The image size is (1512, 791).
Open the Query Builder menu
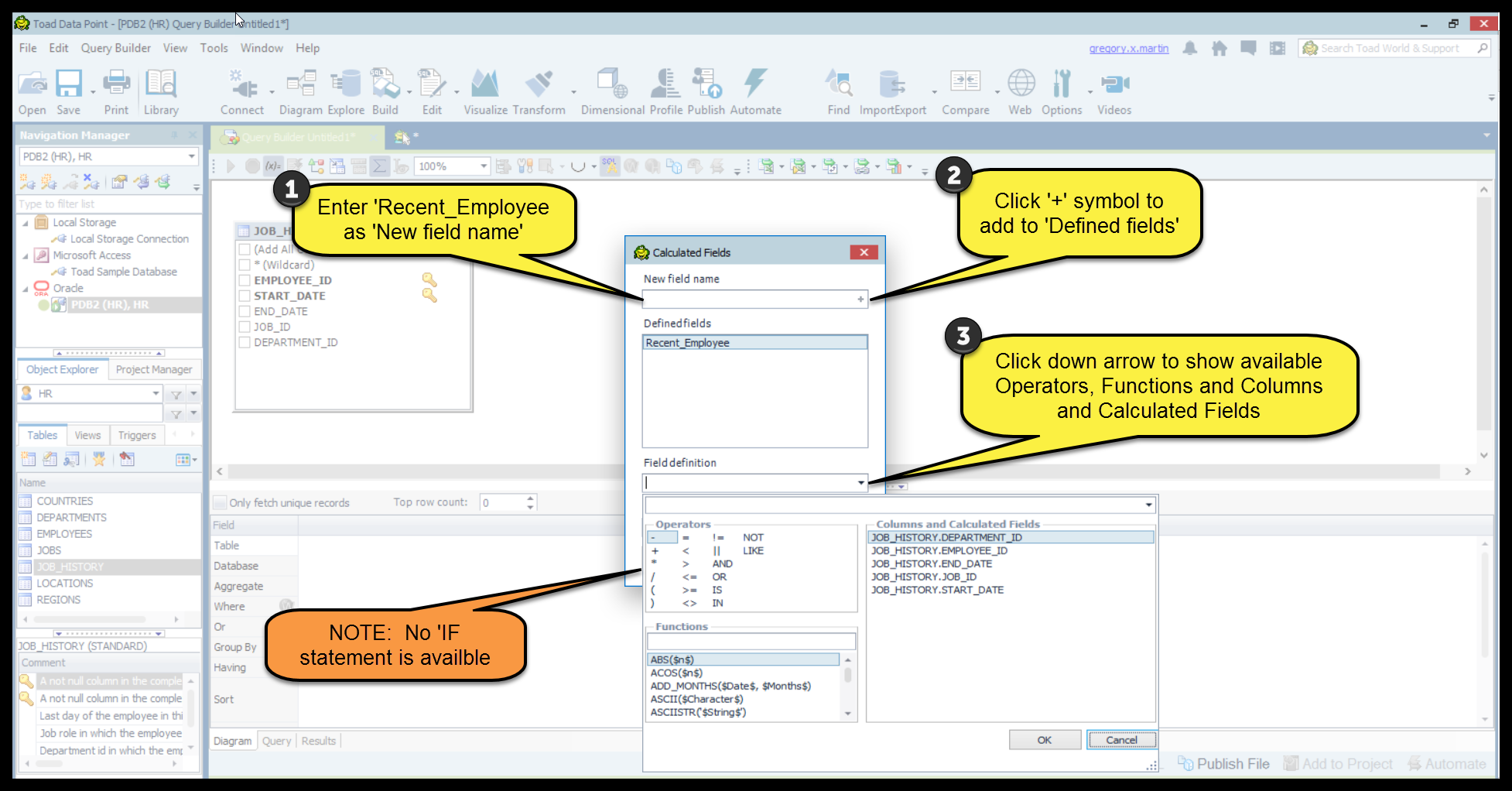[x=116, y=48]
